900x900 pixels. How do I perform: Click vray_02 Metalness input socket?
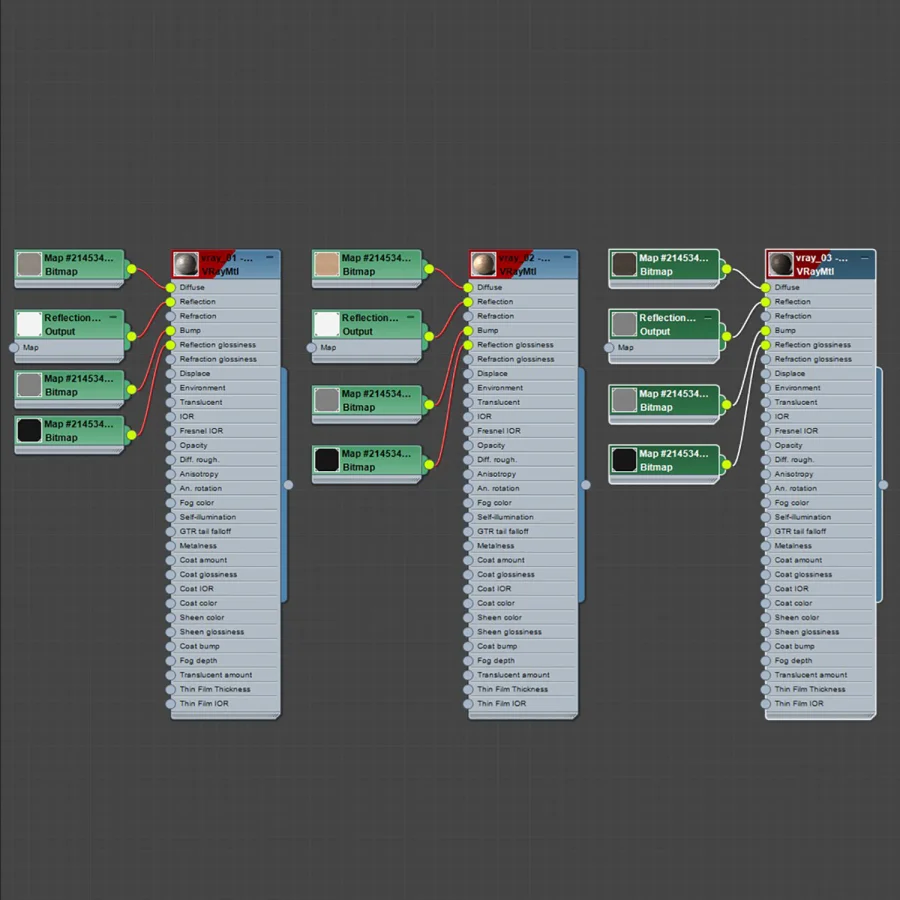468,546
